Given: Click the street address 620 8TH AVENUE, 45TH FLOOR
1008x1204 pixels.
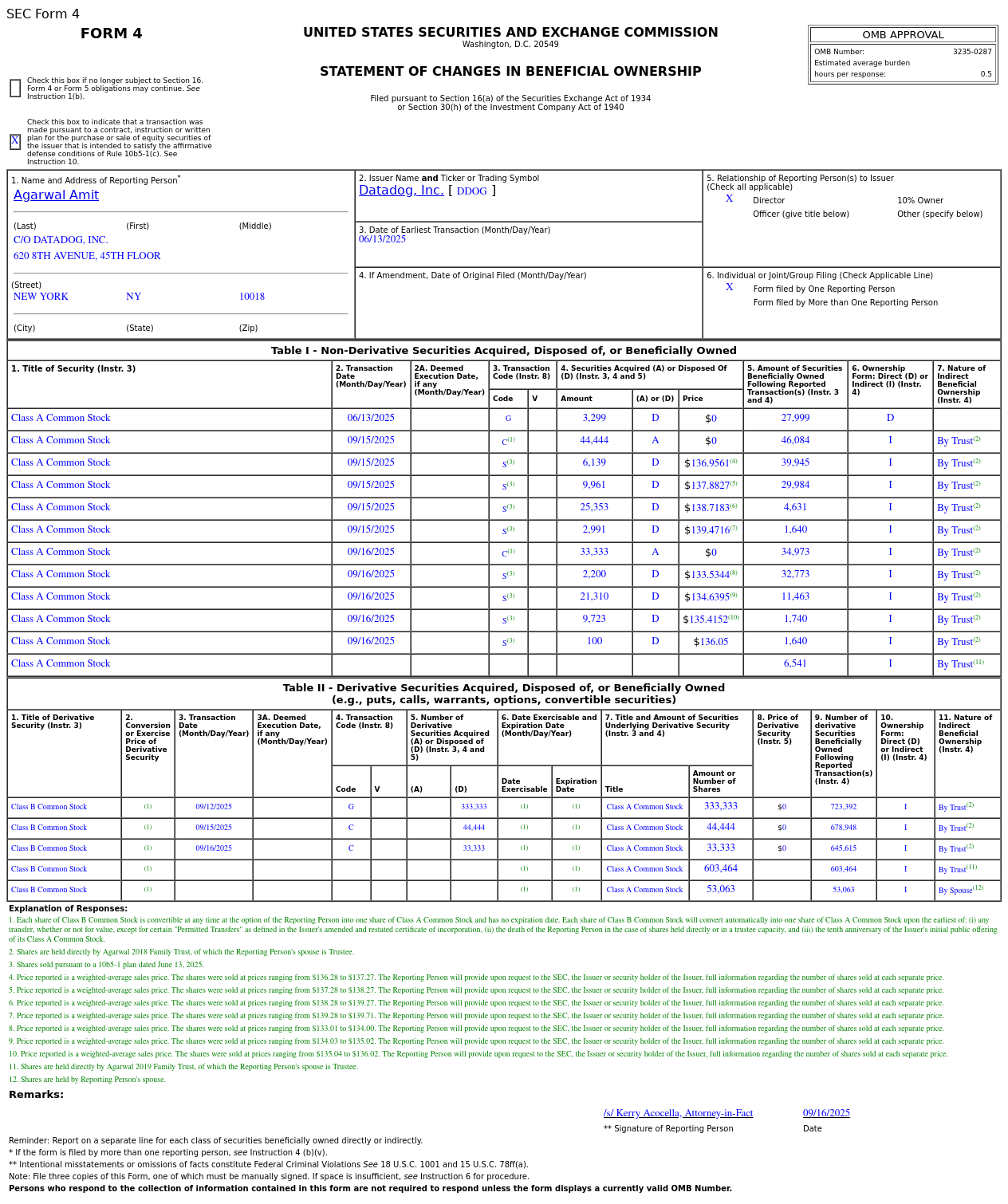Looking at the screenshot, I should [87, 256].
